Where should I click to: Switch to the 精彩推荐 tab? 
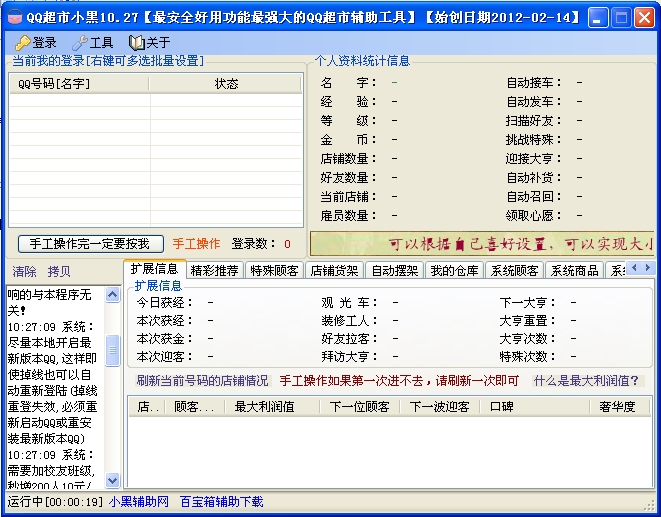[215, 270]
